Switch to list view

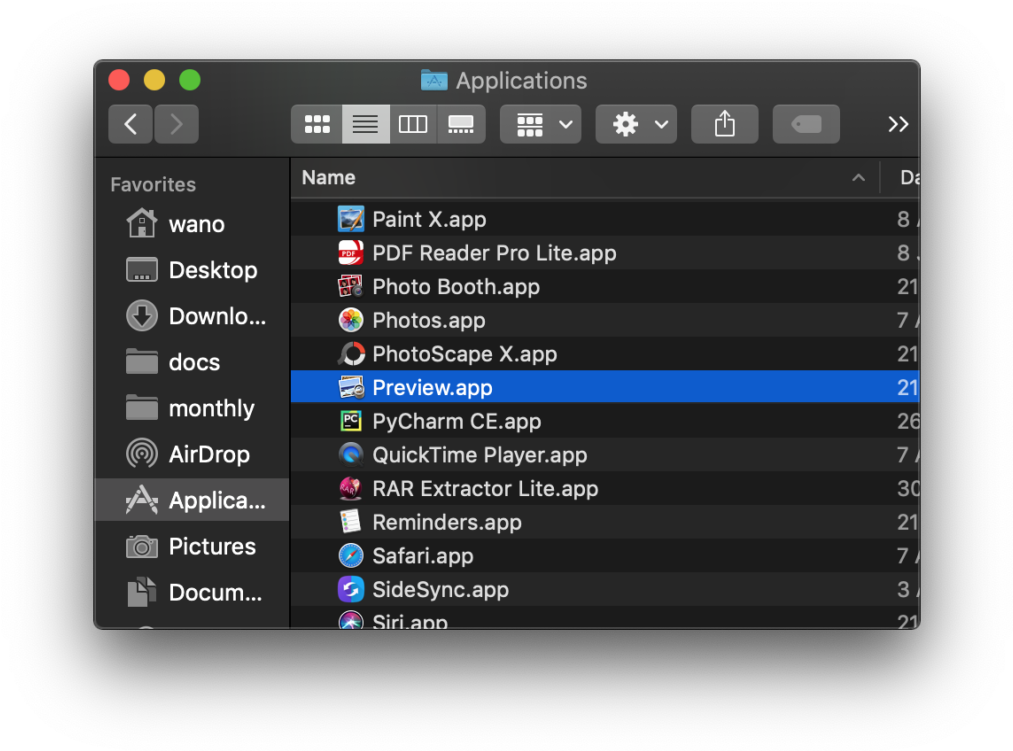click(365, 123)
